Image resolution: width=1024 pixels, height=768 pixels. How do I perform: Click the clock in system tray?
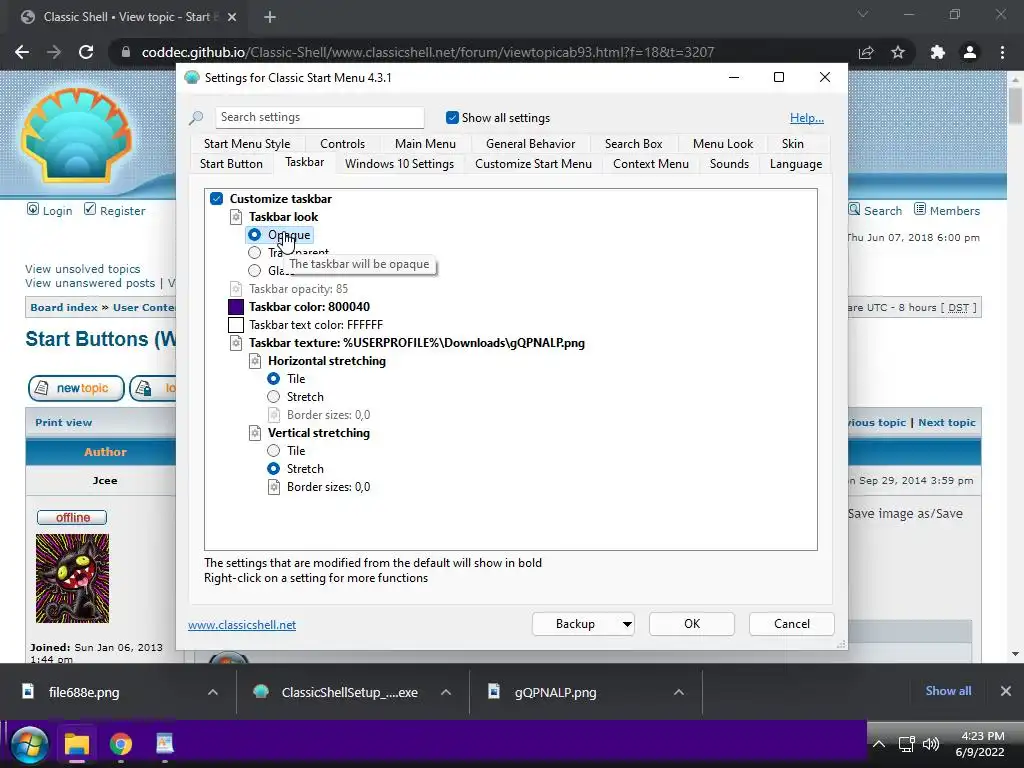(x=982, y=744)
